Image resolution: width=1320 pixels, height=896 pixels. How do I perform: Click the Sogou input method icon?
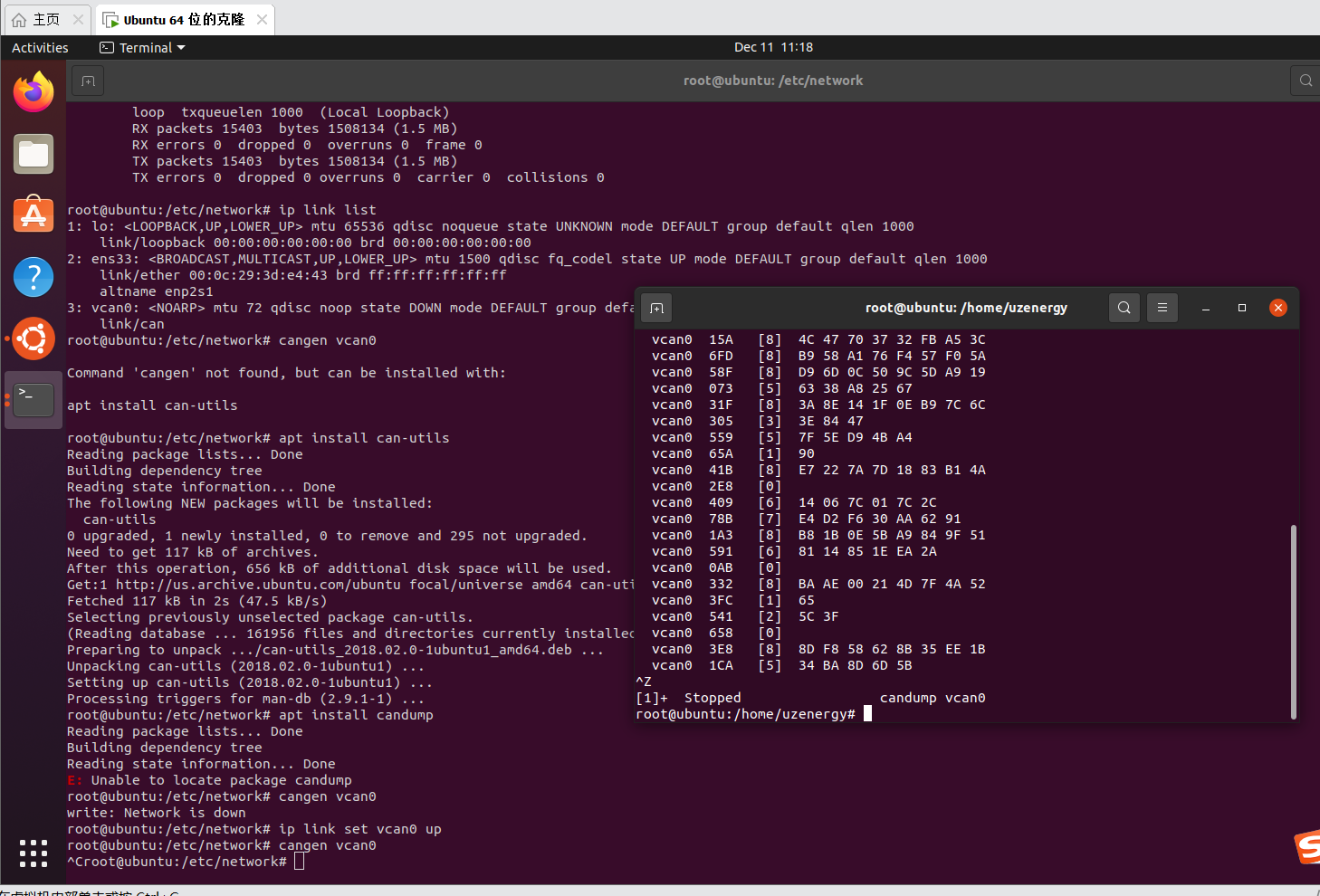1307,847
